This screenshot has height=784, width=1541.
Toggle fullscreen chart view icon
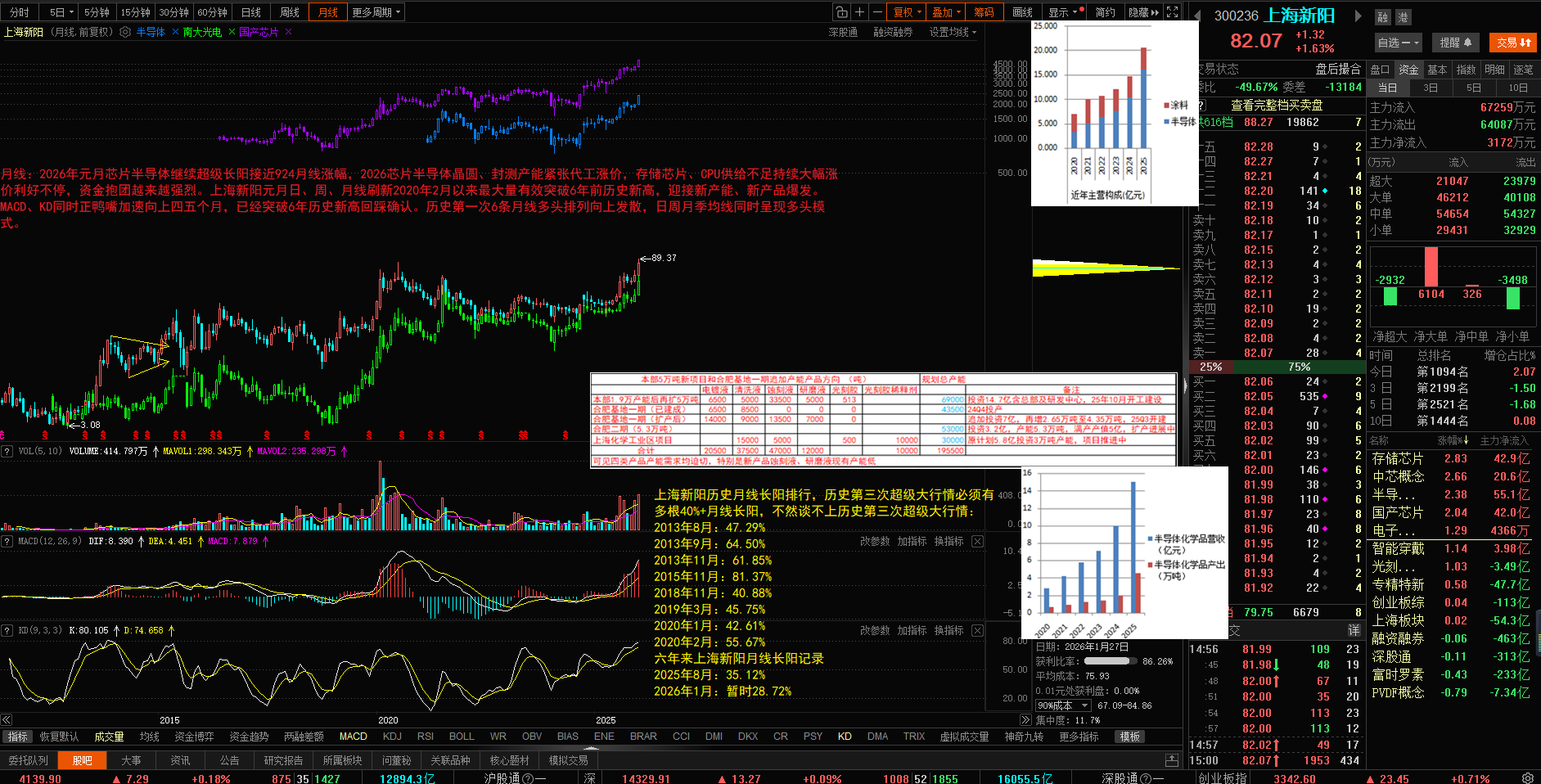(x=1172, y=12)
